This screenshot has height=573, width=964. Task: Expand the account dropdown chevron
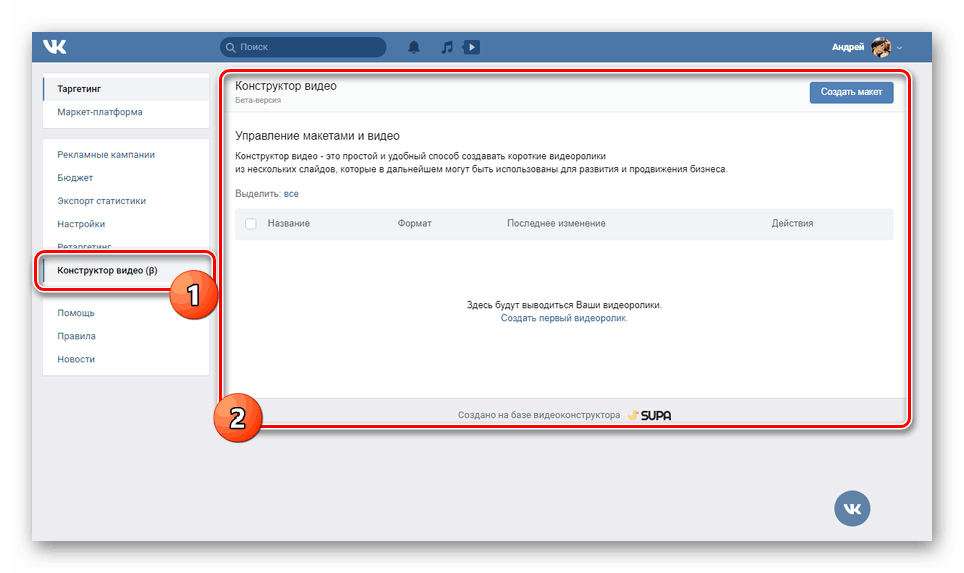click(x=899, y=47)
